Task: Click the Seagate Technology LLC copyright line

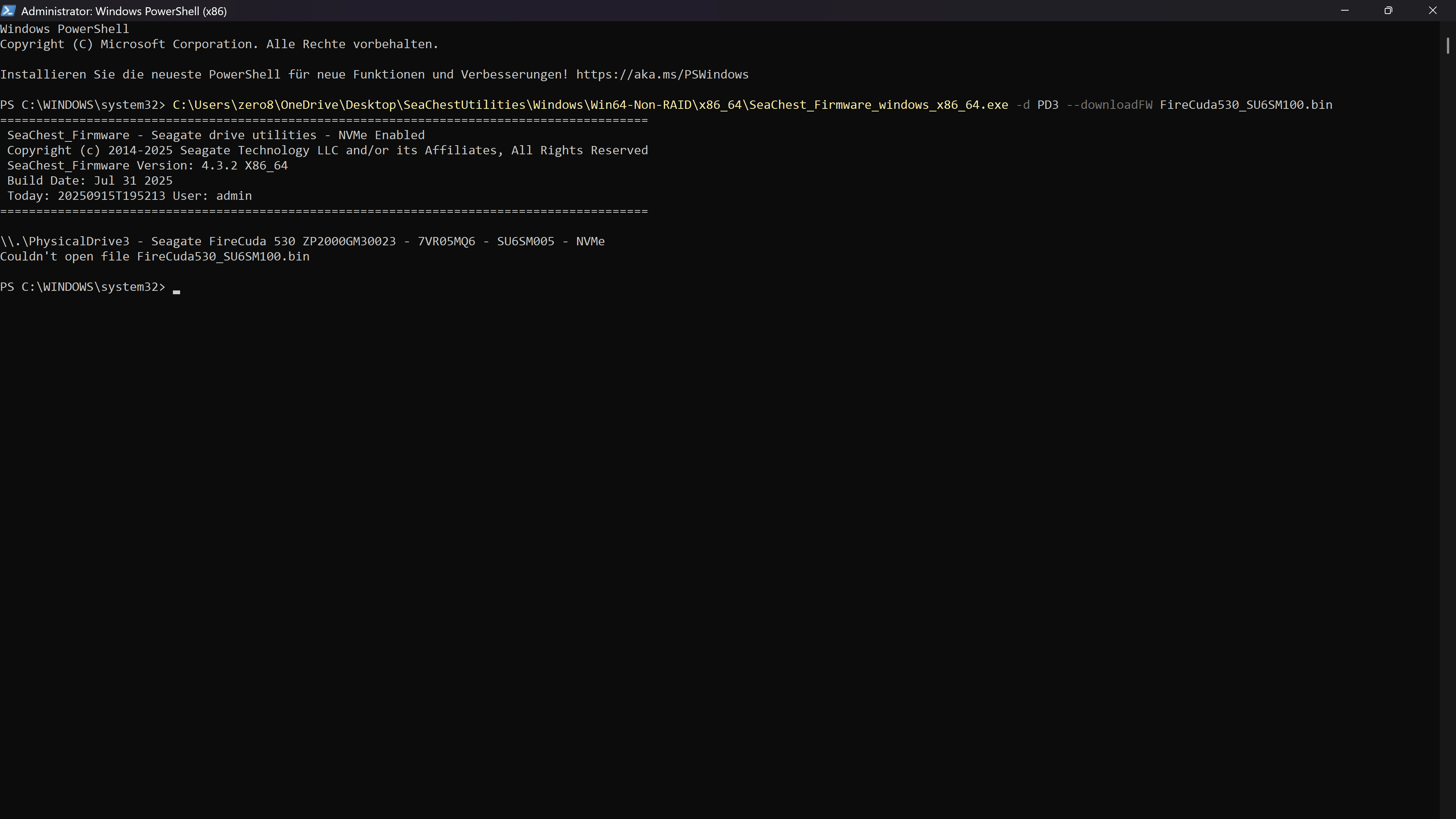Action: pyautogui.click(x=327, y=151)
